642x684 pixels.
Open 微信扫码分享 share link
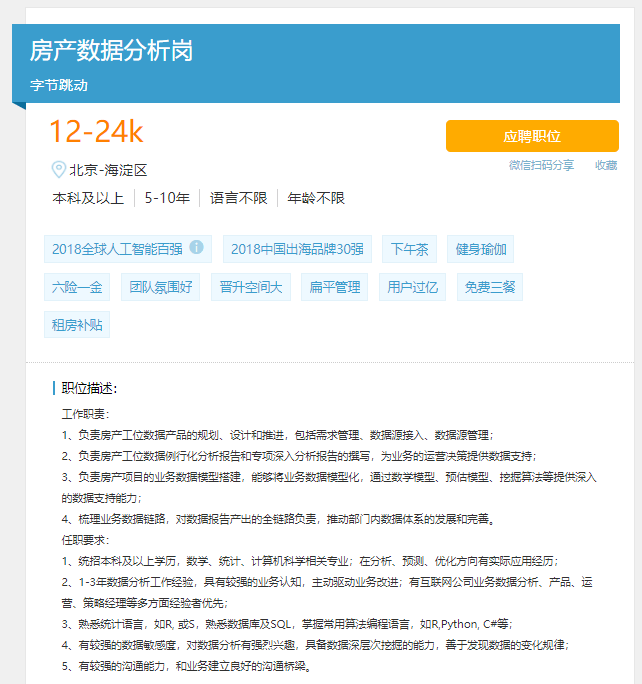pyautogui.click(x=541, y=165)
